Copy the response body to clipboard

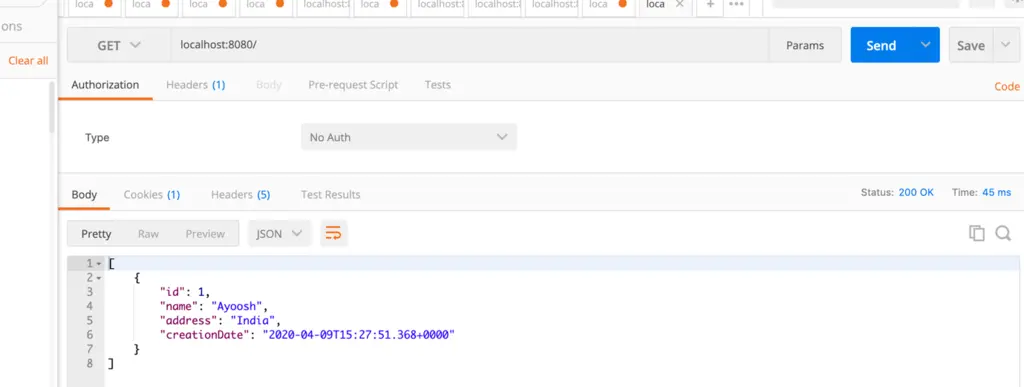[x=976, y=233]
